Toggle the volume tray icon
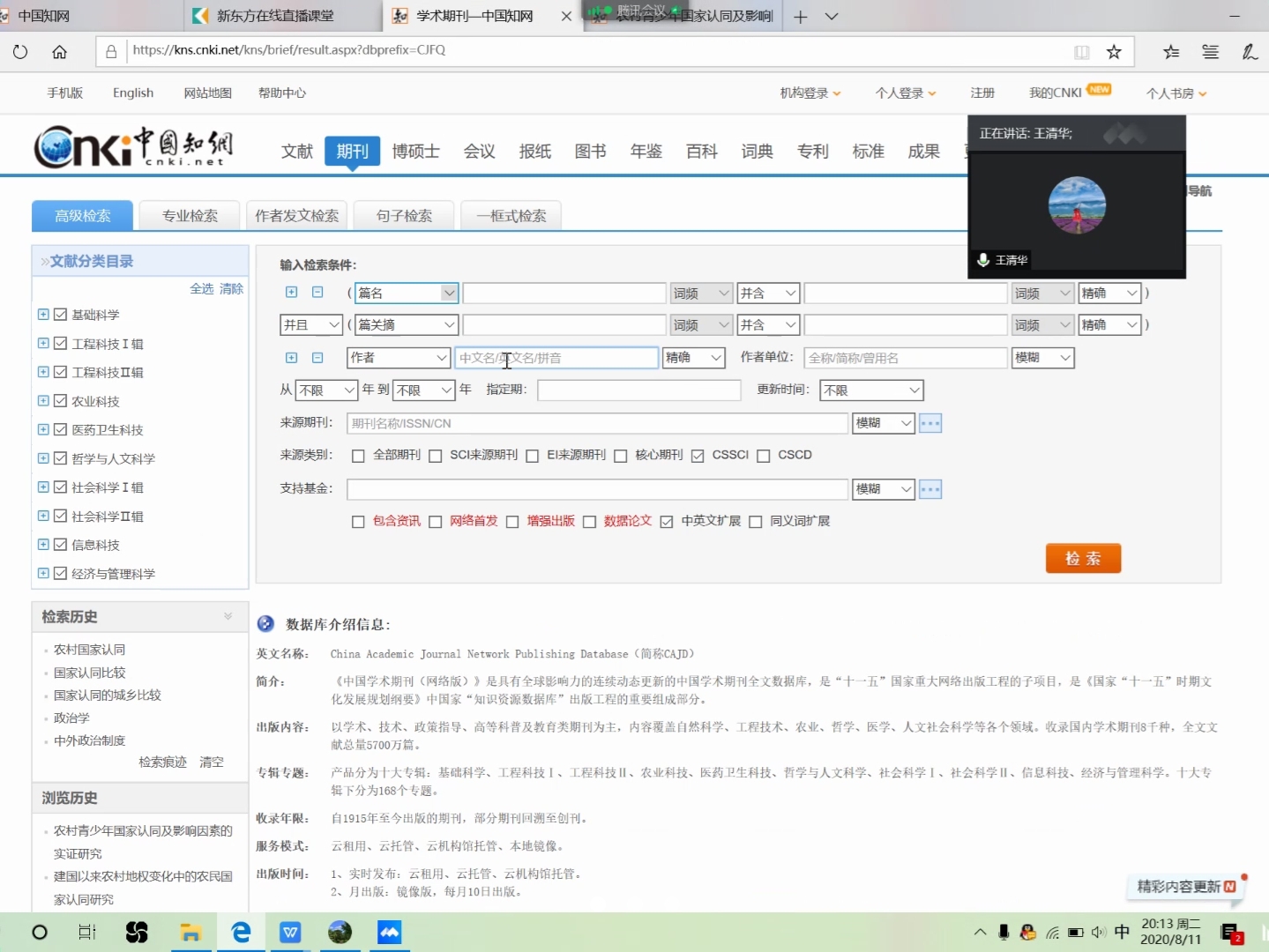The height and width of the screenshot is (952, 1269). (x=1098, y=932)
